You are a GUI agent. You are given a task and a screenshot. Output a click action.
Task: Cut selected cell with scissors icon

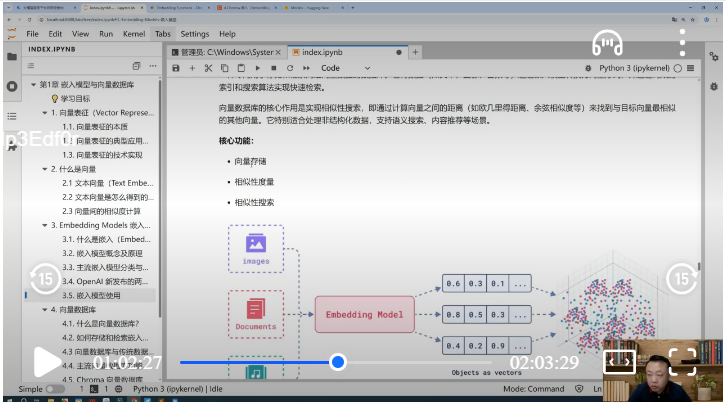208,68
